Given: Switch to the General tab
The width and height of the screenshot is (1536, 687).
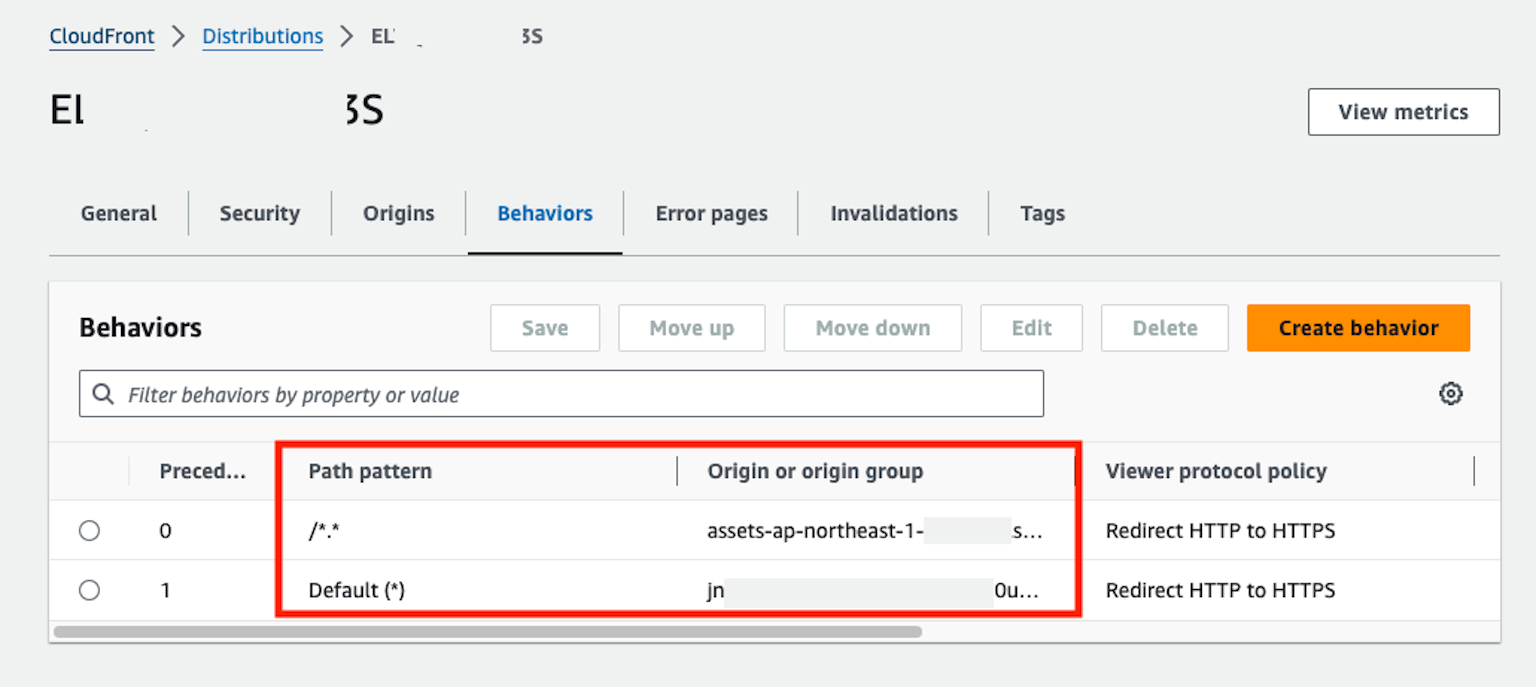Looking at the screenshot, I should (118, 213).
